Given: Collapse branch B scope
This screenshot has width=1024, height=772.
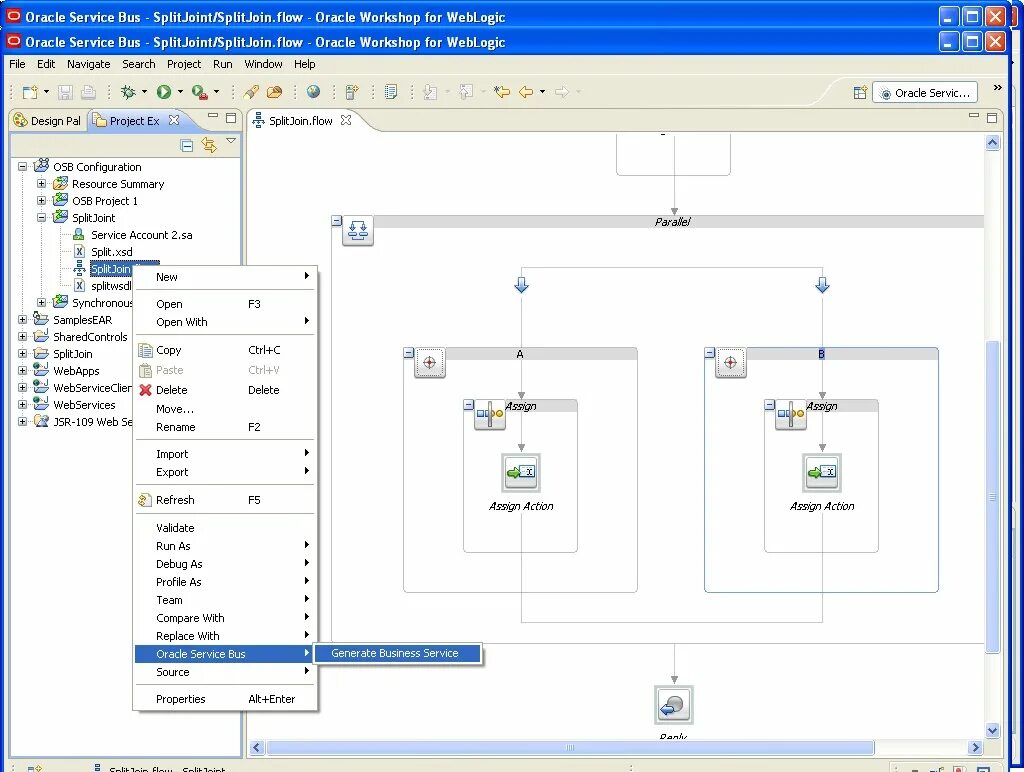Looking at the screenshot, I should [710, 353].
